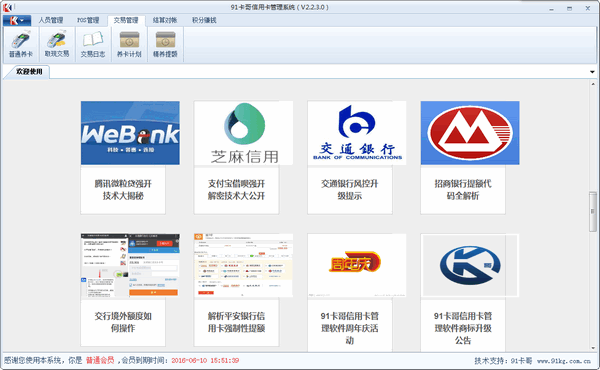
Task: Open the 招商银行 red logo thumbnail
Action: [470, 133]
